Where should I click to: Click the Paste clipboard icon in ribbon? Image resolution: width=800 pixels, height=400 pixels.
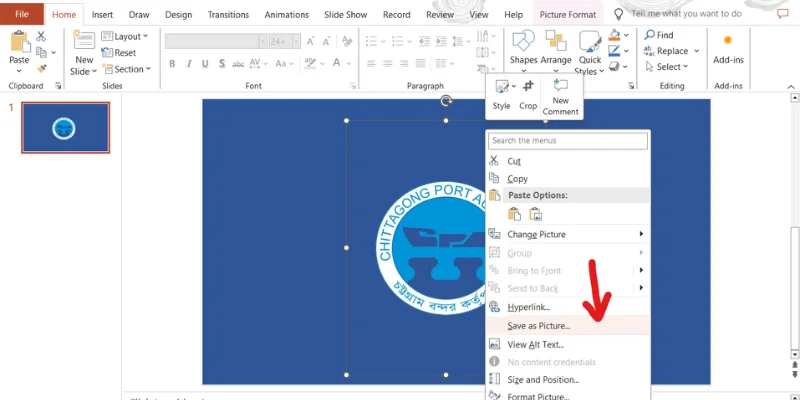[x=19, y=42]
